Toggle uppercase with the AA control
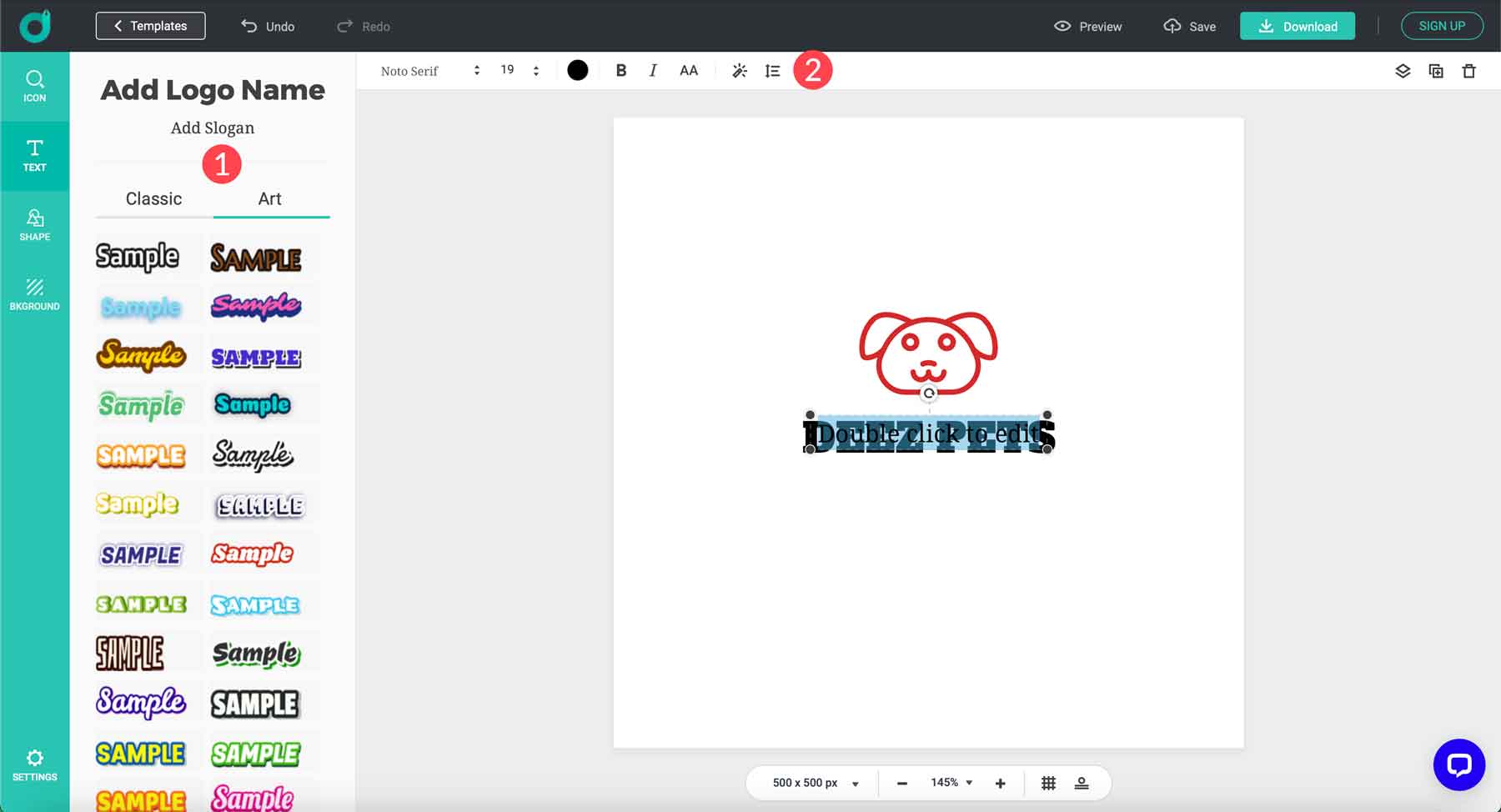Image resolution: width=1501 pixels, height=812 pixels. (x=688, y=70)
